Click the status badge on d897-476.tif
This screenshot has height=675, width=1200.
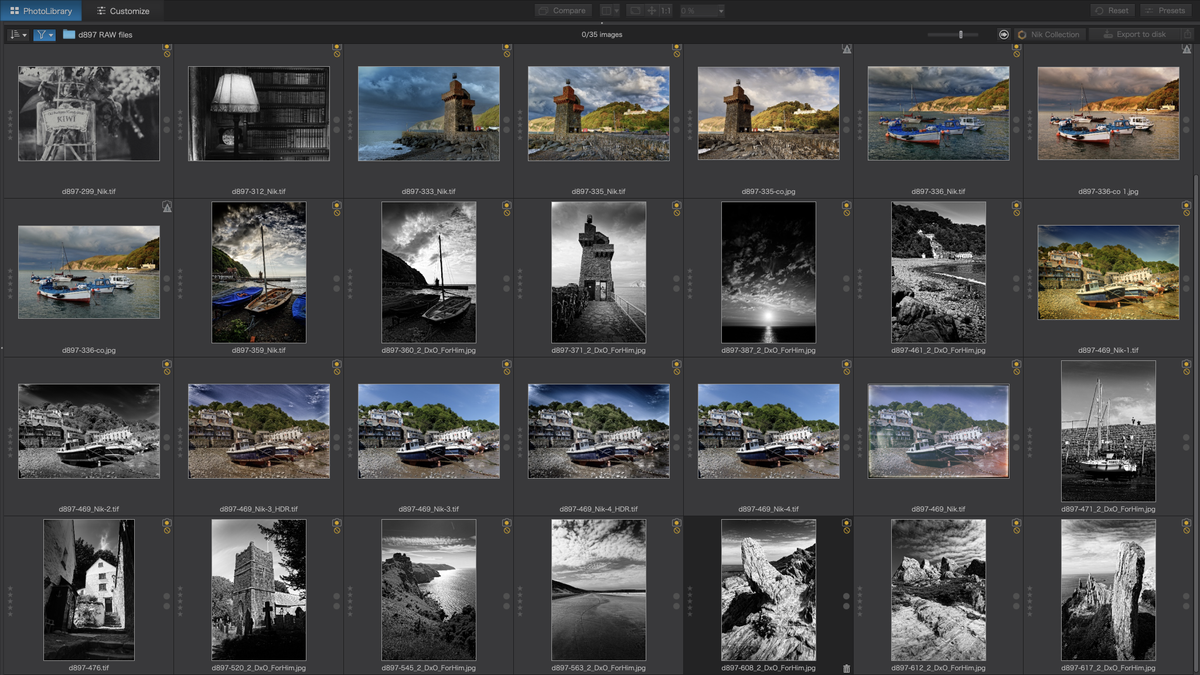[166, 525]
